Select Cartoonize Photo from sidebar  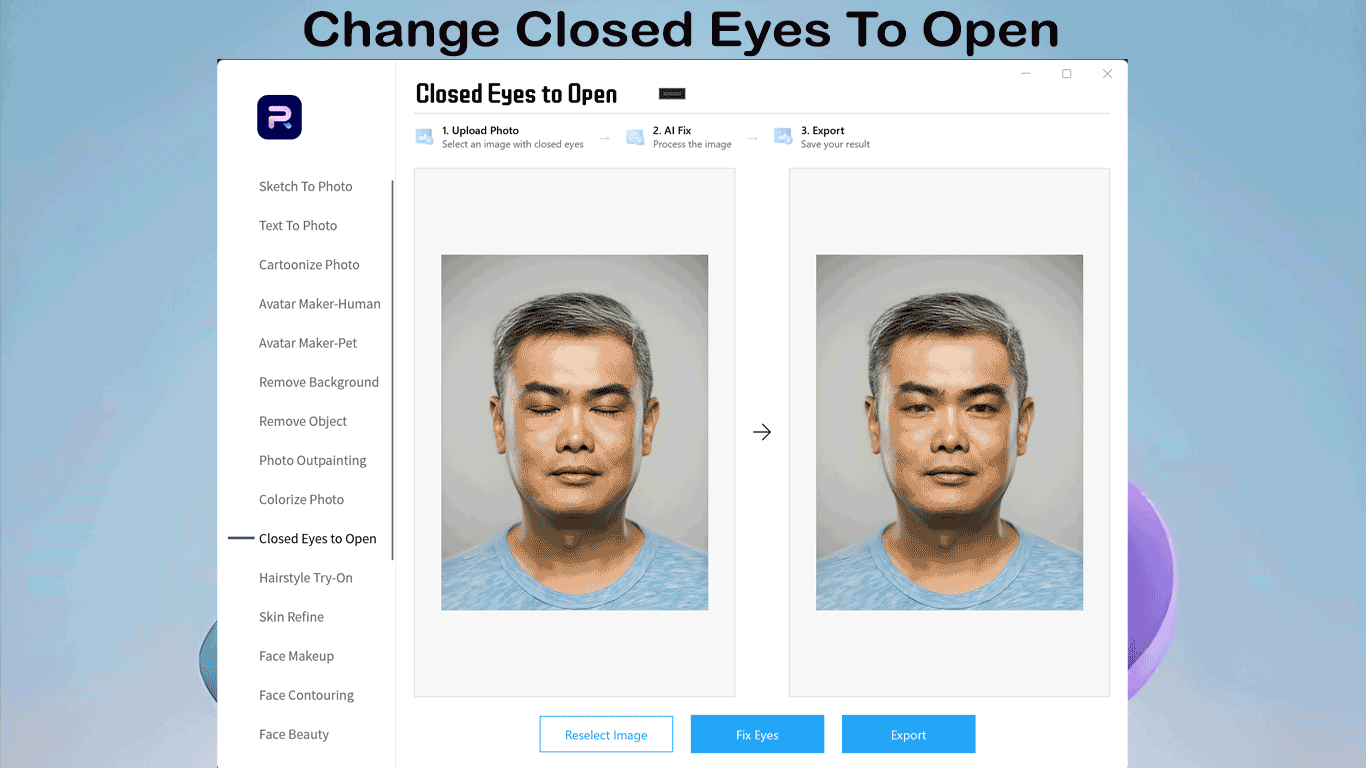[309, 265]
